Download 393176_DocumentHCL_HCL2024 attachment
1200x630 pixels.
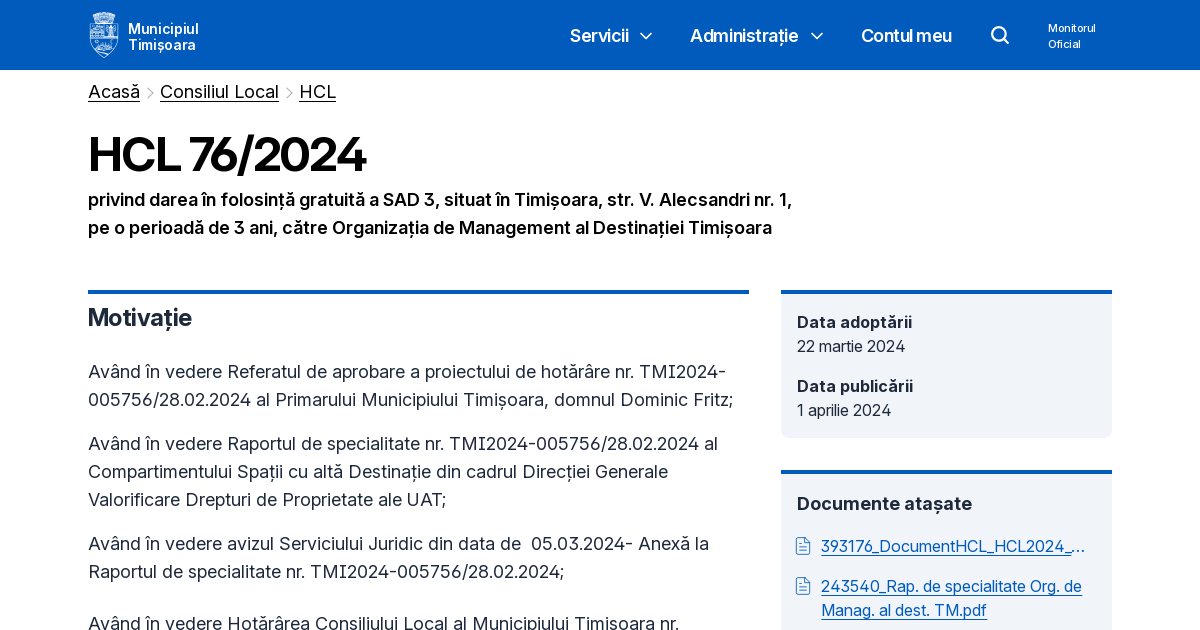coord(952,546)
